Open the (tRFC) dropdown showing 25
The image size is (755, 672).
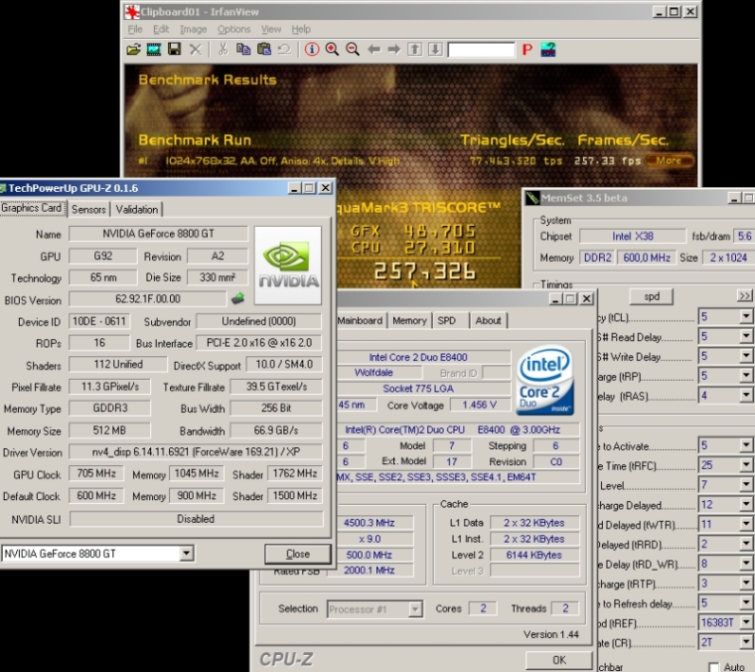click(746, 465)
